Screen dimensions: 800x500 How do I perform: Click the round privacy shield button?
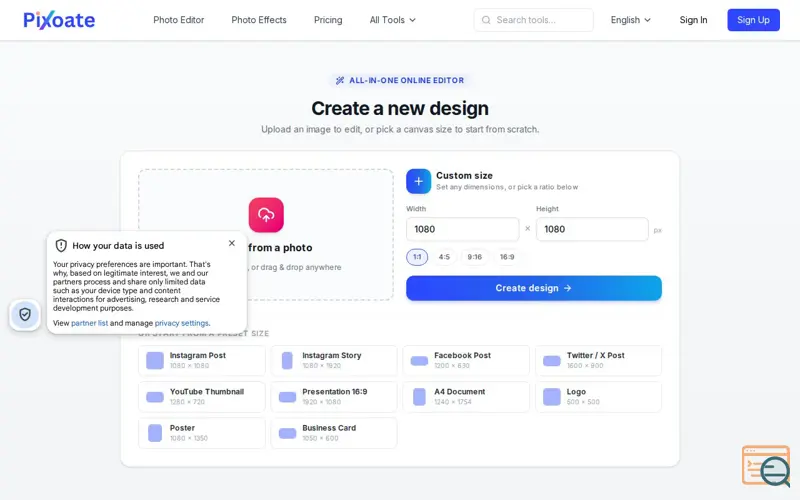24,314
